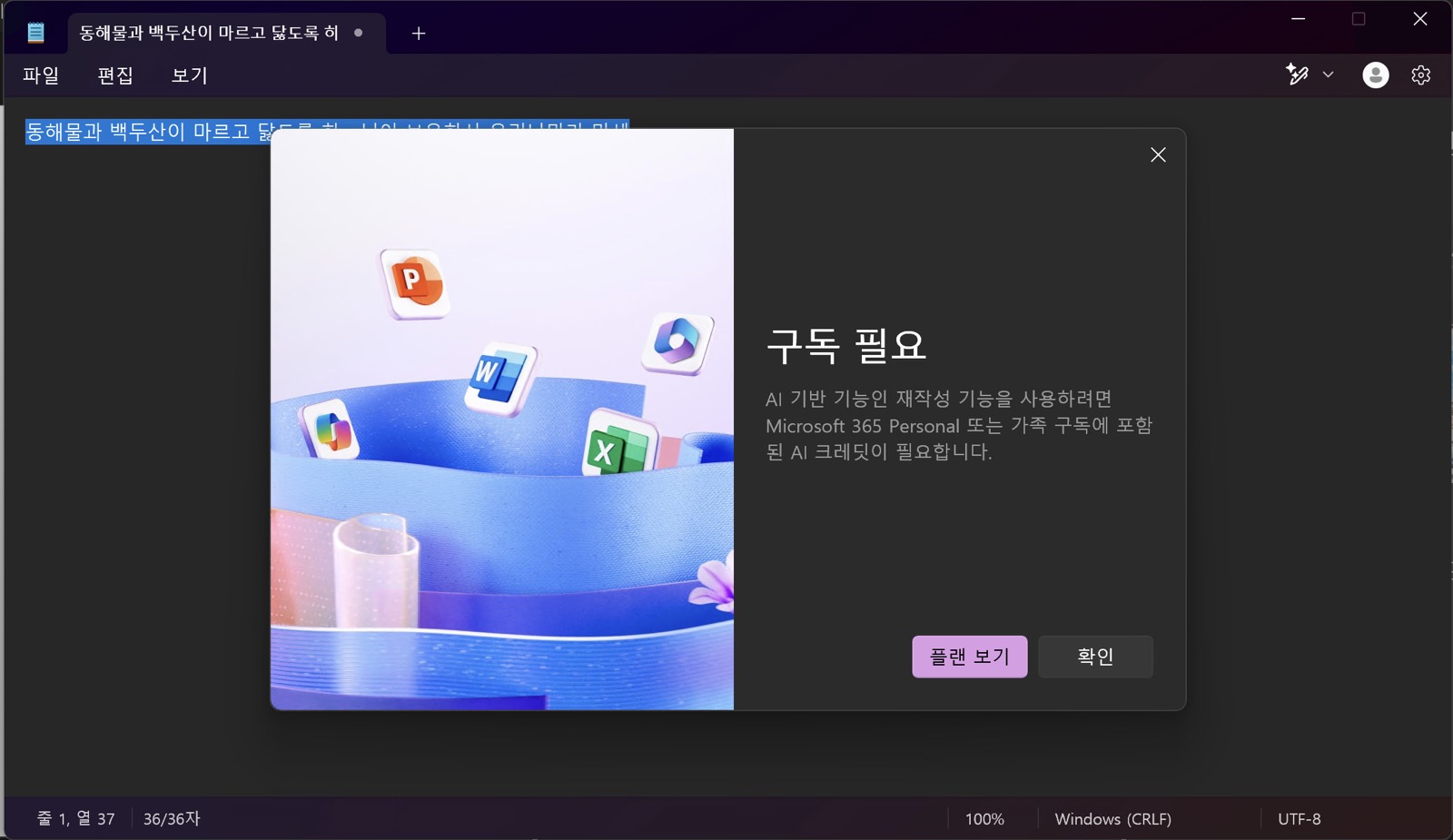Click the AI 크레딧 description text

958,425
